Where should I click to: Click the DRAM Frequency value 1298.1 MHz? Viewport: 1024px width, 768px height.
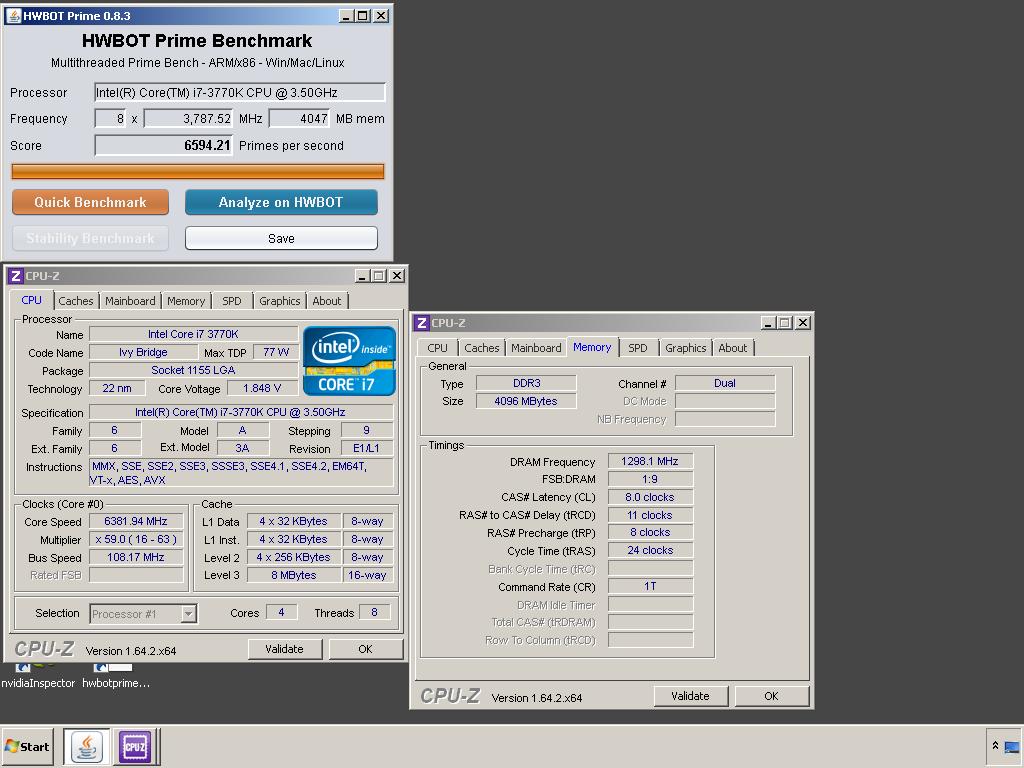650,461
